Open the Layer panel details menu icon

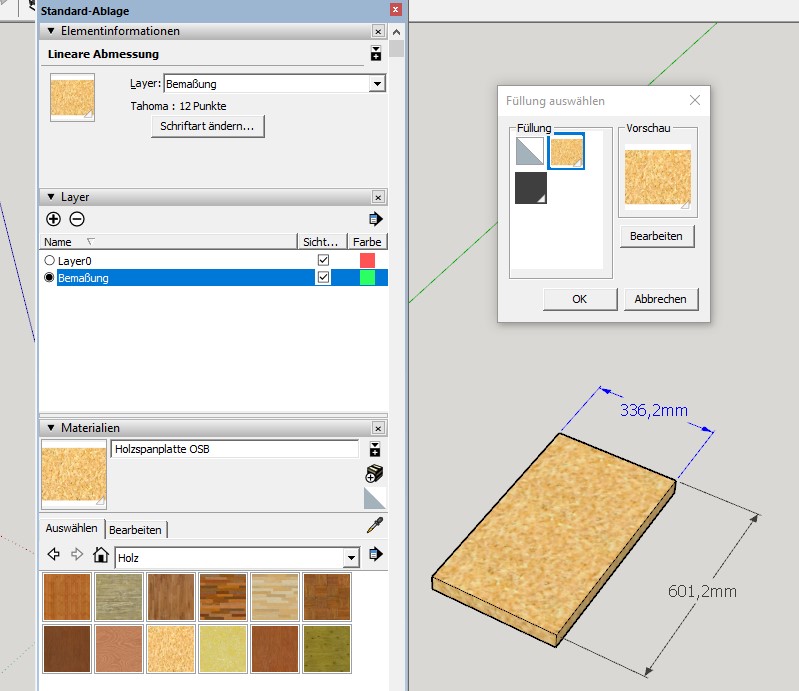pos(376,219)
